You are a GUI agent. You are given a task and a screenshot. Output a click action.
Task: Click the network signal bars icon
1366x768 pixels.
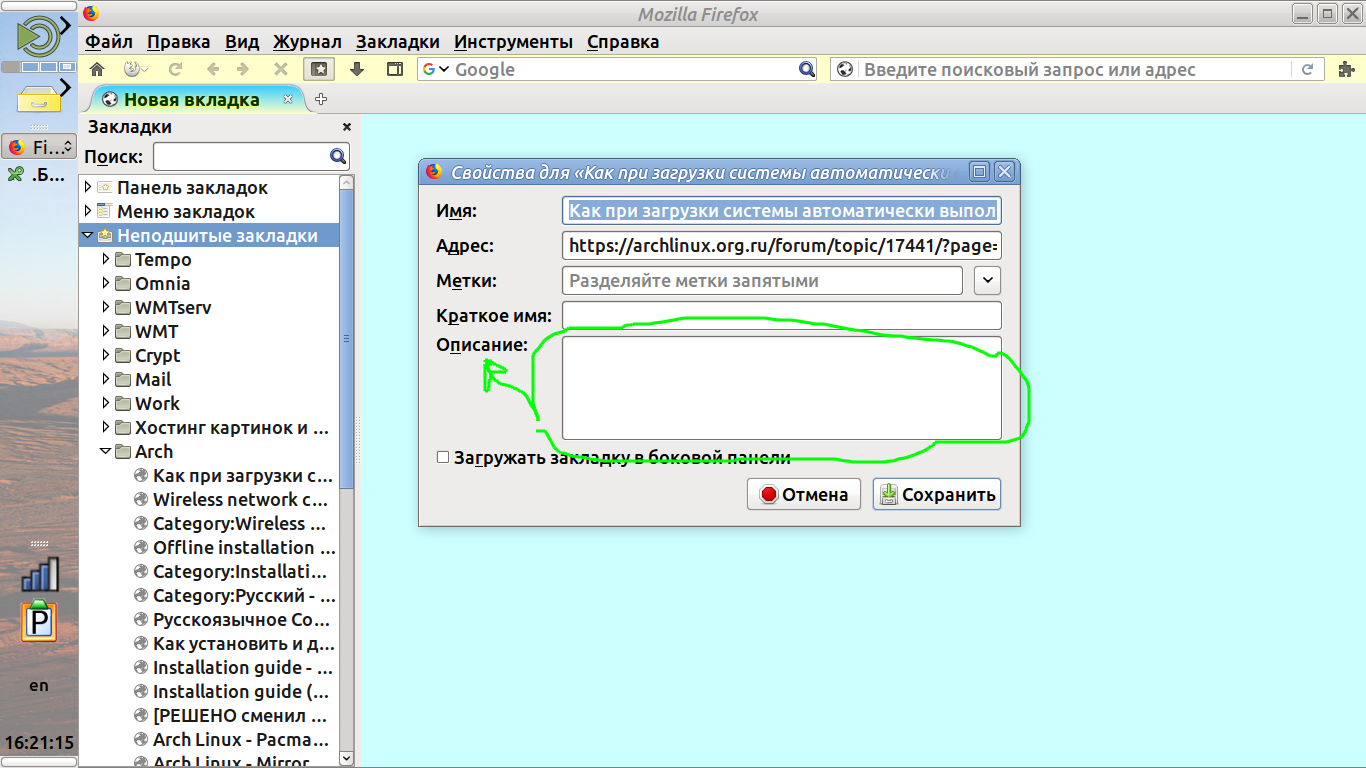coord(40,574)
